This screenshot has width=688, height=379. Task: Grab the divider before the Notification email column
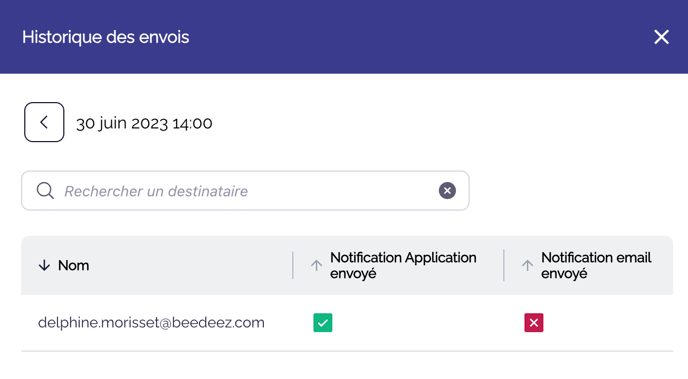(504, 265)
